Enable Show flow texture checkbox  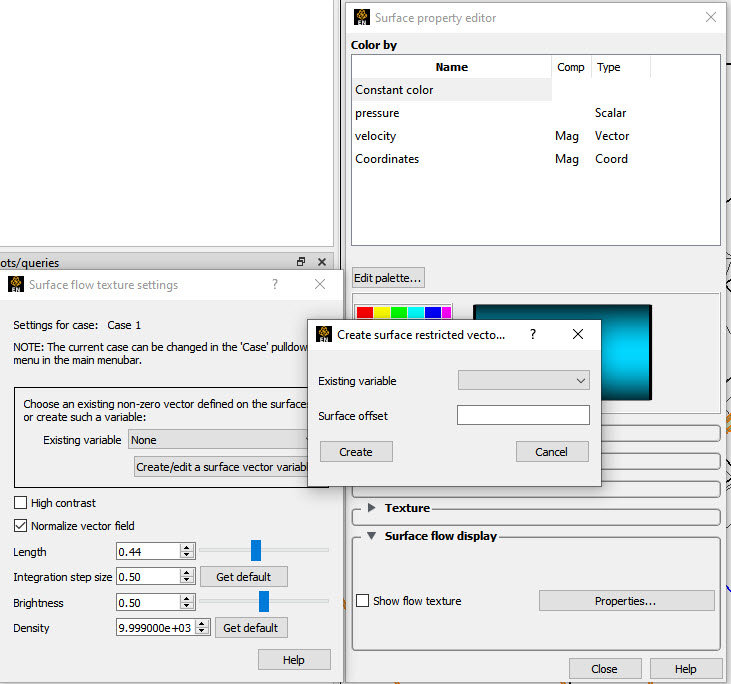click(x=362, y=601)
